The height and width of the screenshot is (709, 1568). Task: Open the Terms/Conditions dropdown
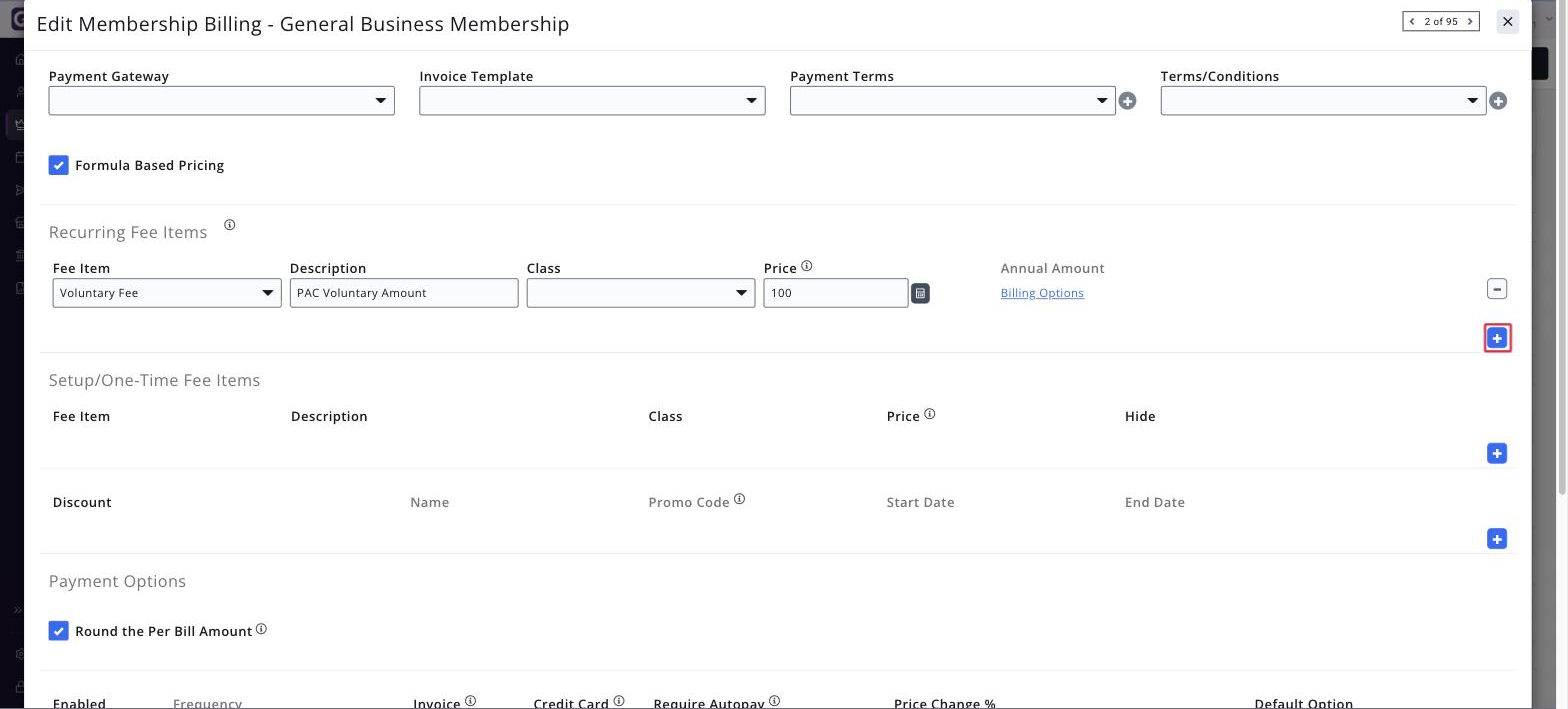pyautogui.click(x=1323, y=100)
